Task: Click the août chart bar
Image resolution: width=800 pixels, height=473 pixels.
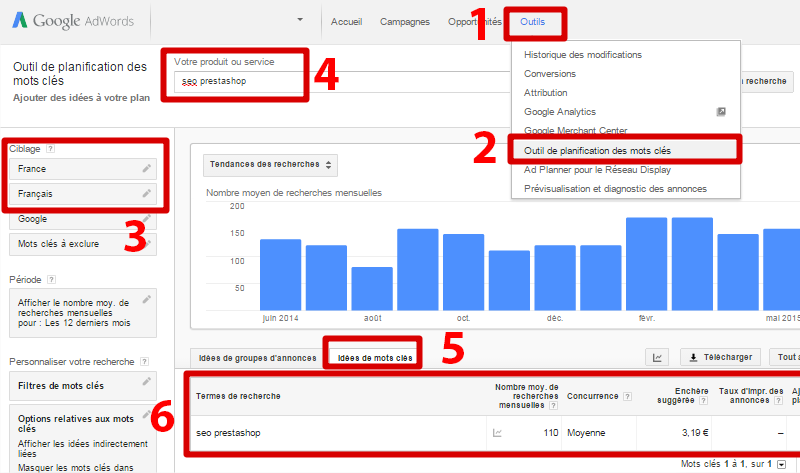Action: pos(372,288)
